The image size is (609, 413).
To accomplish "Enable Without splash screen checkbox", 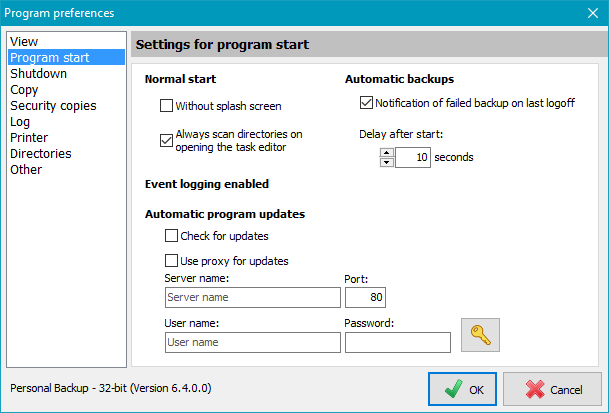I will [166, 106].
